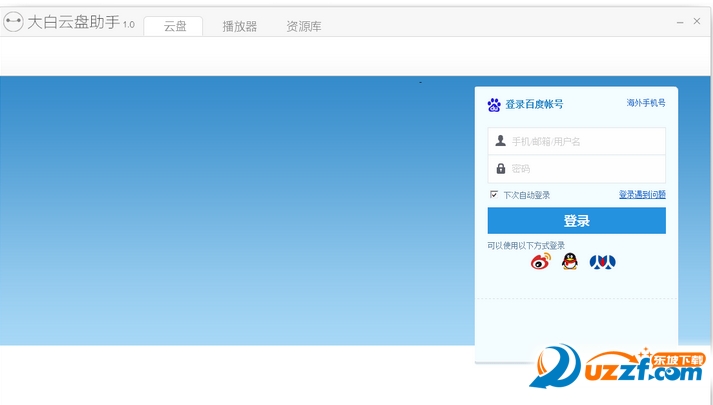Open the 播放器 tab
The width and height of the screenshot is (713, 405).
click(x=240, y=26)
